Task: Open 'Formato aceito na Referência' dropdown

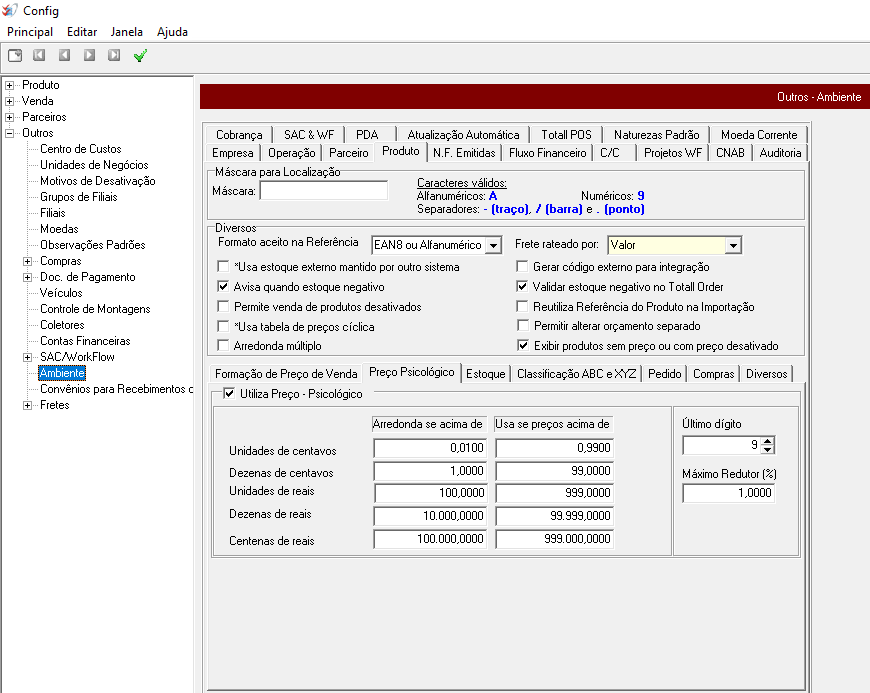Action: point(493,245)
